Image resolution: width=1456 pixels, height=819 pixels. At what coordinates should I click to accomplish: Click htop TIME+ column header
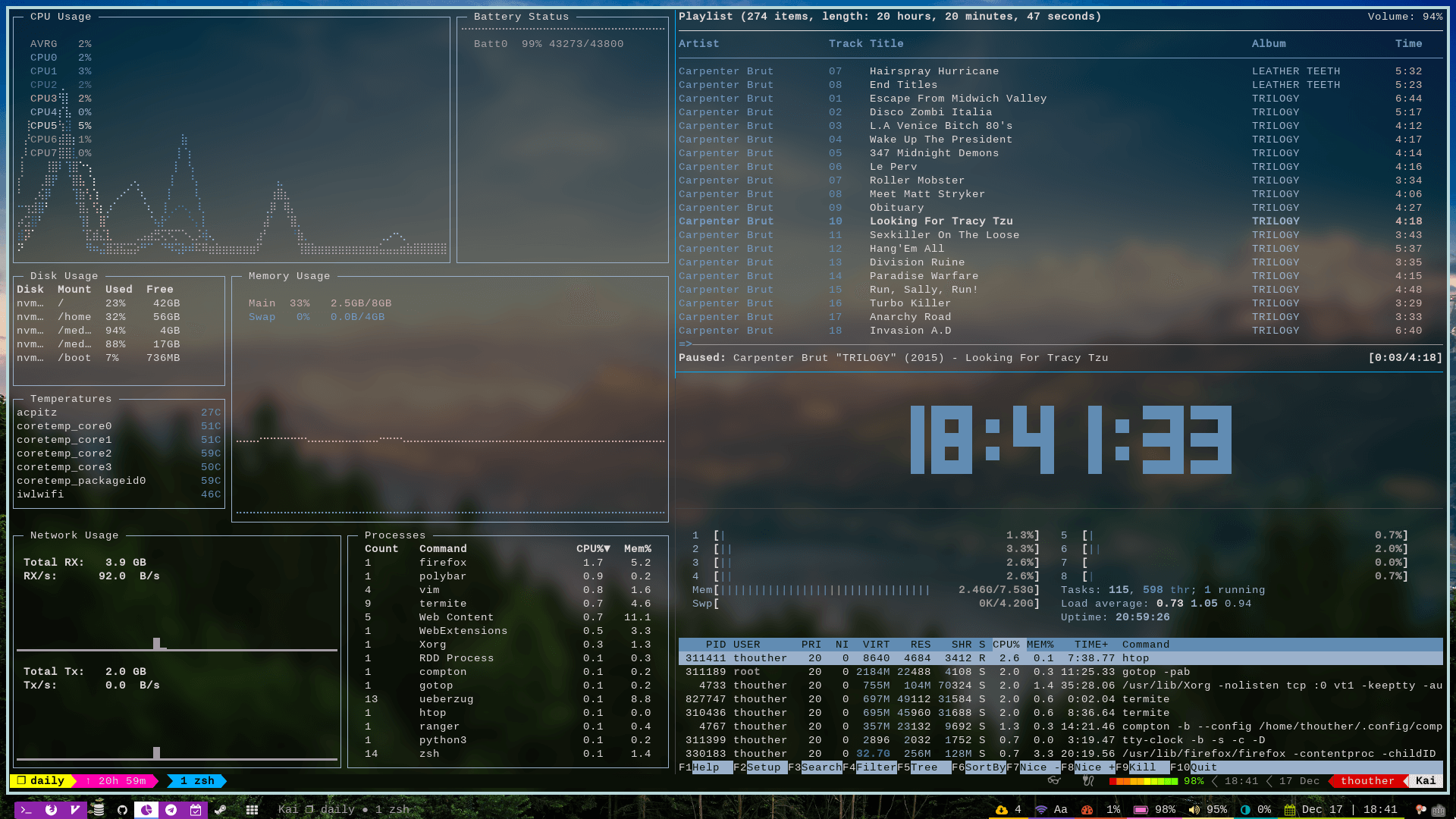pyautogui.click(x=1091, y=645)
